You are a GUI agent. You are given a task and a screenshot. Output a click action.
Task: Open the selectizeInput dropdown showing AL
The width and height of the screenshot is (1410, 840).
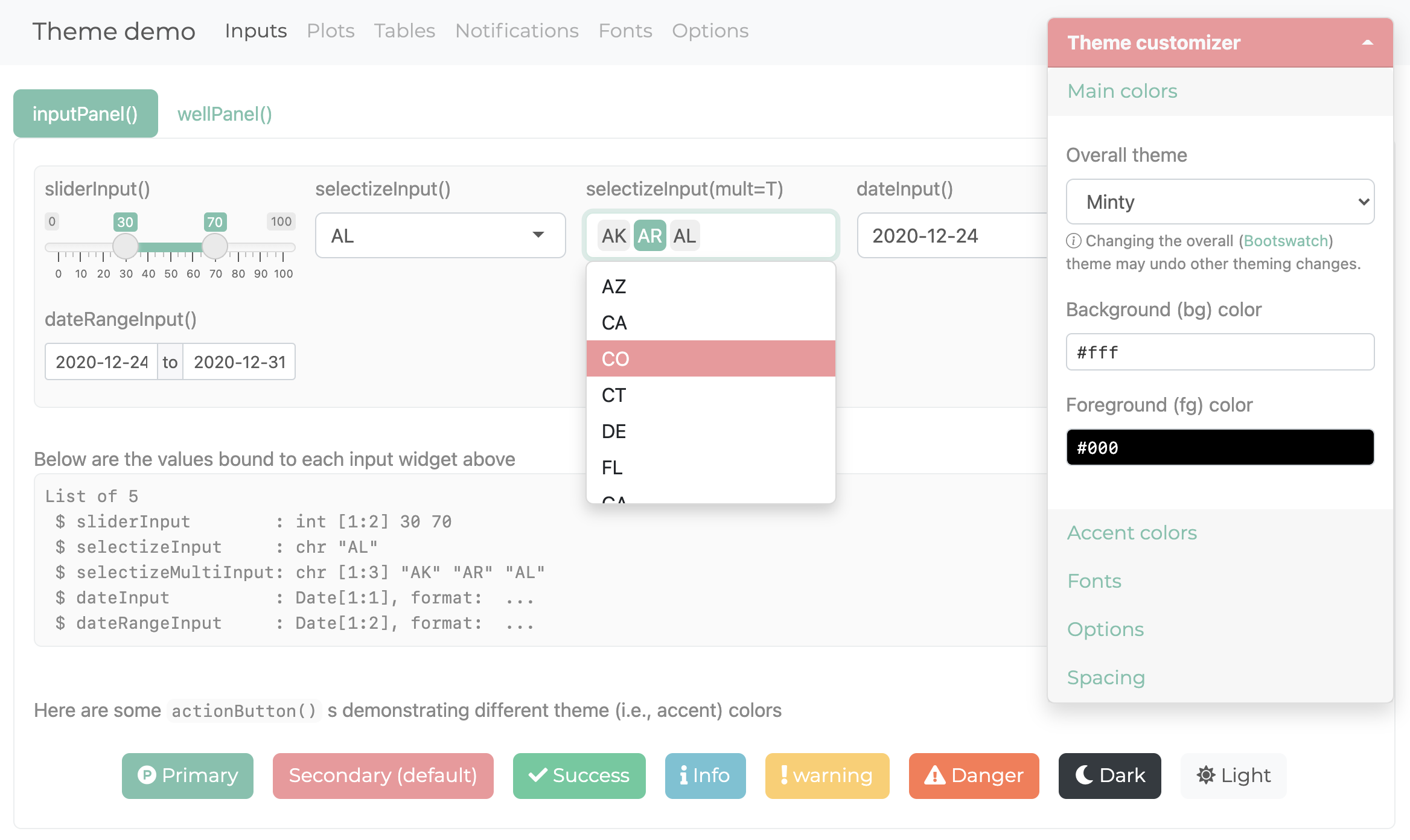(x=439, y=235)
